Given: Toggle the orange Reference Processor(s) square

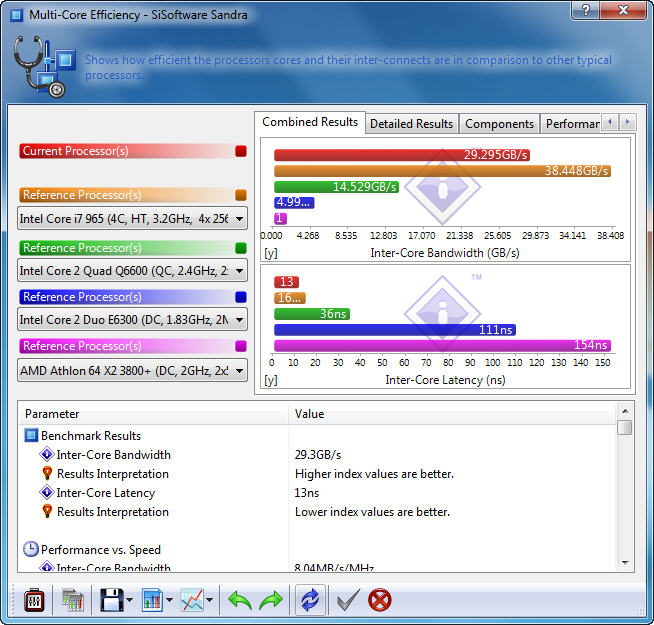Looking at the screenshot, I should [241, 195].
